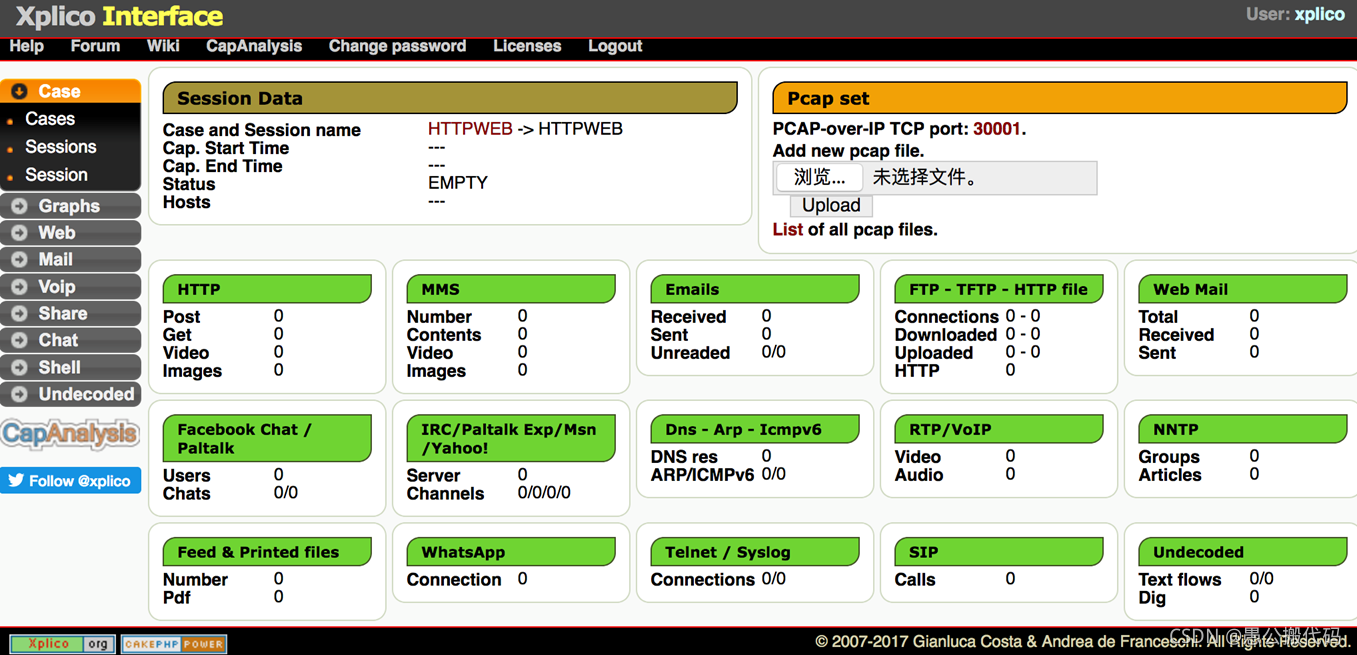Click the pcap file chooser field
Image resolution: width=1357 pixels, height=655 pixels.
(x=935, y=177)
